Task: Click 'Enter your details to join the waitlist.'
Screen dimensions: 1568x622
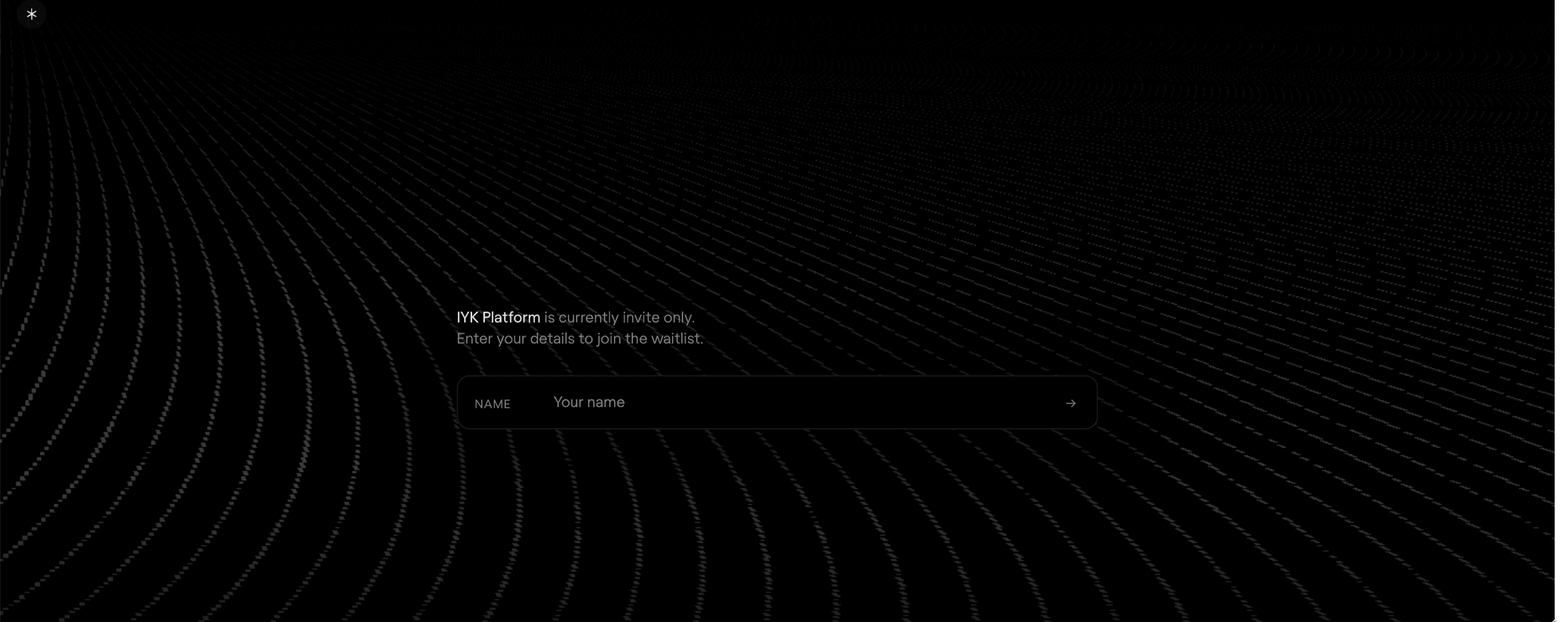Action: [x=579, y=338]
